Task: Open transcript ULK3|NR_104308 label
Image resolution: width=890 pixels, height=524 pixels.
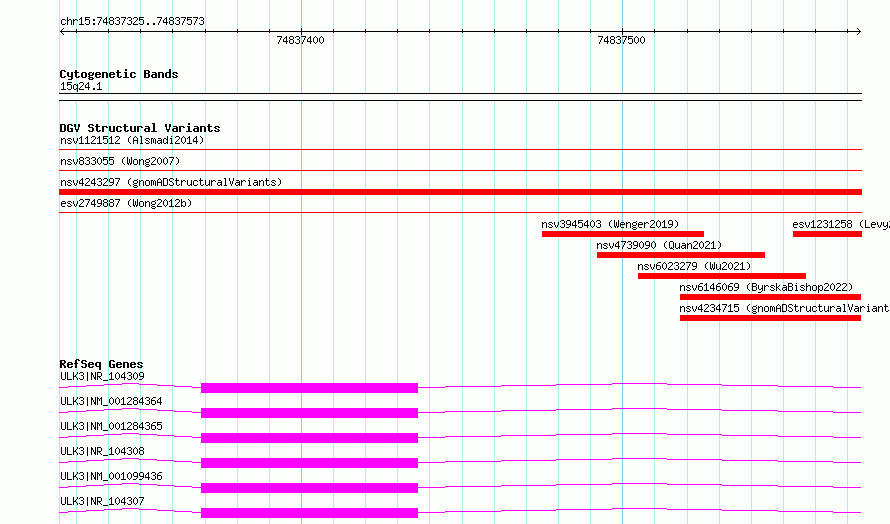Action: click(102, 451)
